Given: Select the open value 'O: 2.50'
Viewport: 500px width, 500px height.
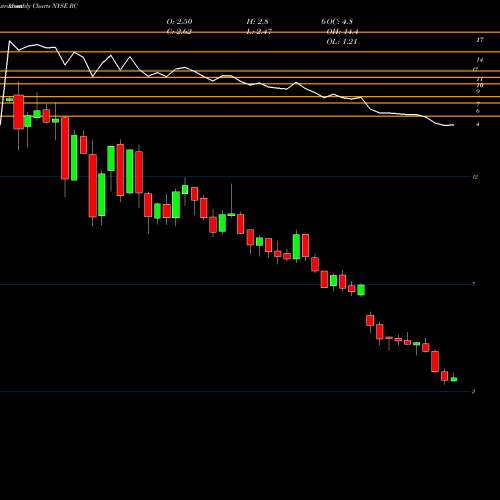Looking at the screenshot, I should tap(179, 21).
